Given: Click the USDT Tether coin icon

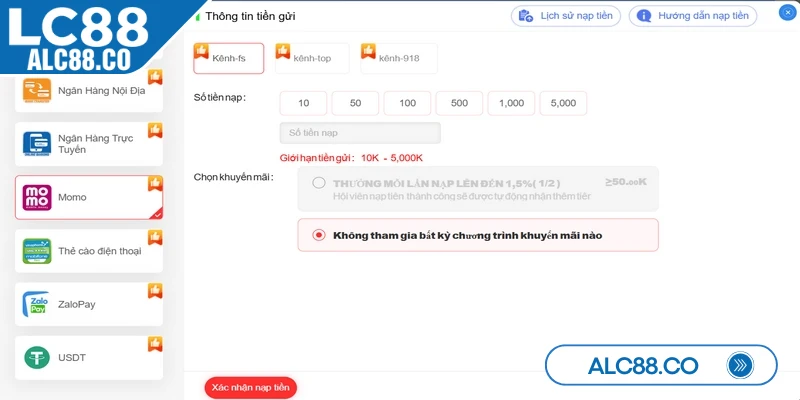Looking at the screenshot, I should click(37, 358).
